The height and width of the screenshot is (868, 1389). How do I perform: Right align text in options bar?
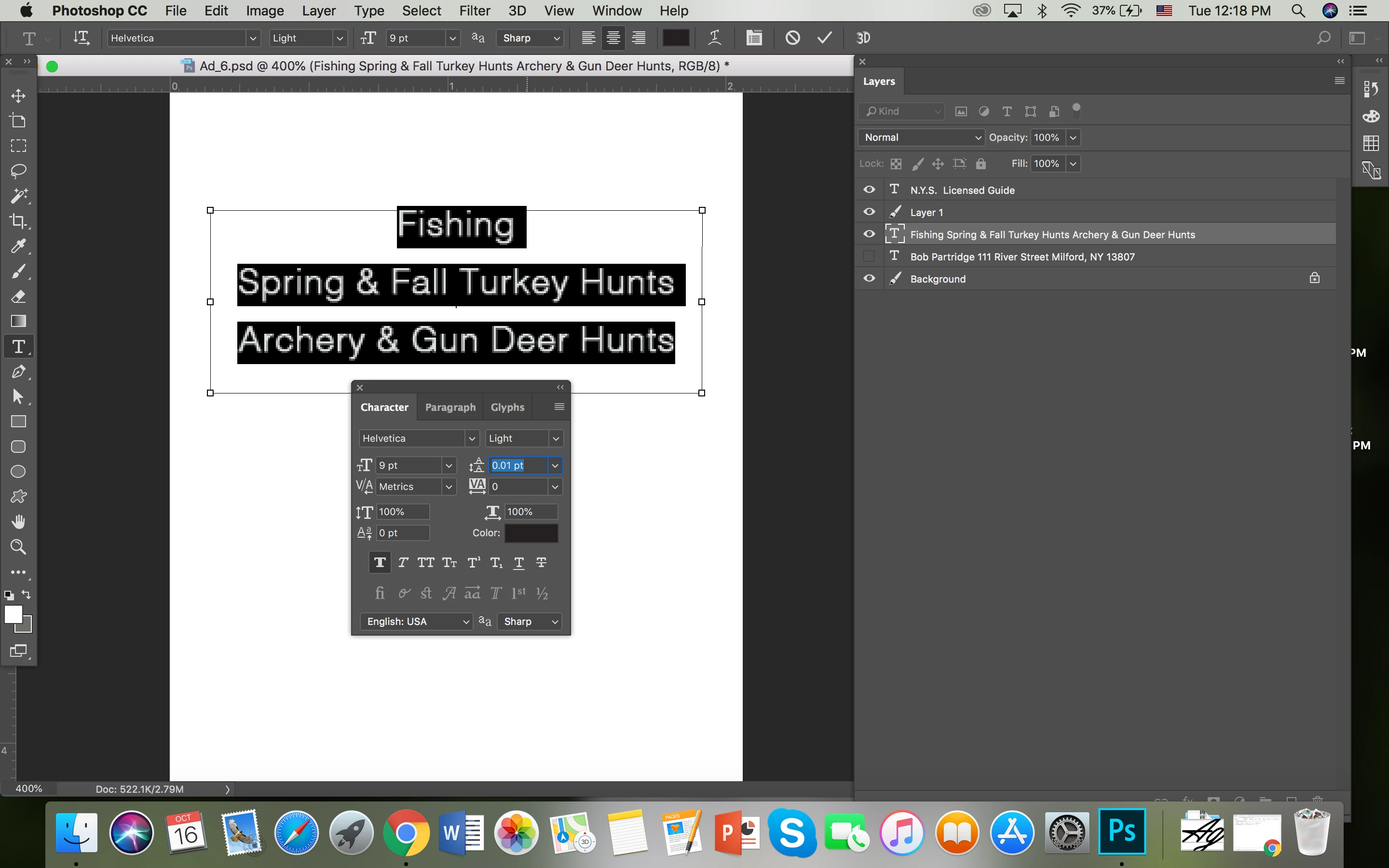click(x=638, y=38)
